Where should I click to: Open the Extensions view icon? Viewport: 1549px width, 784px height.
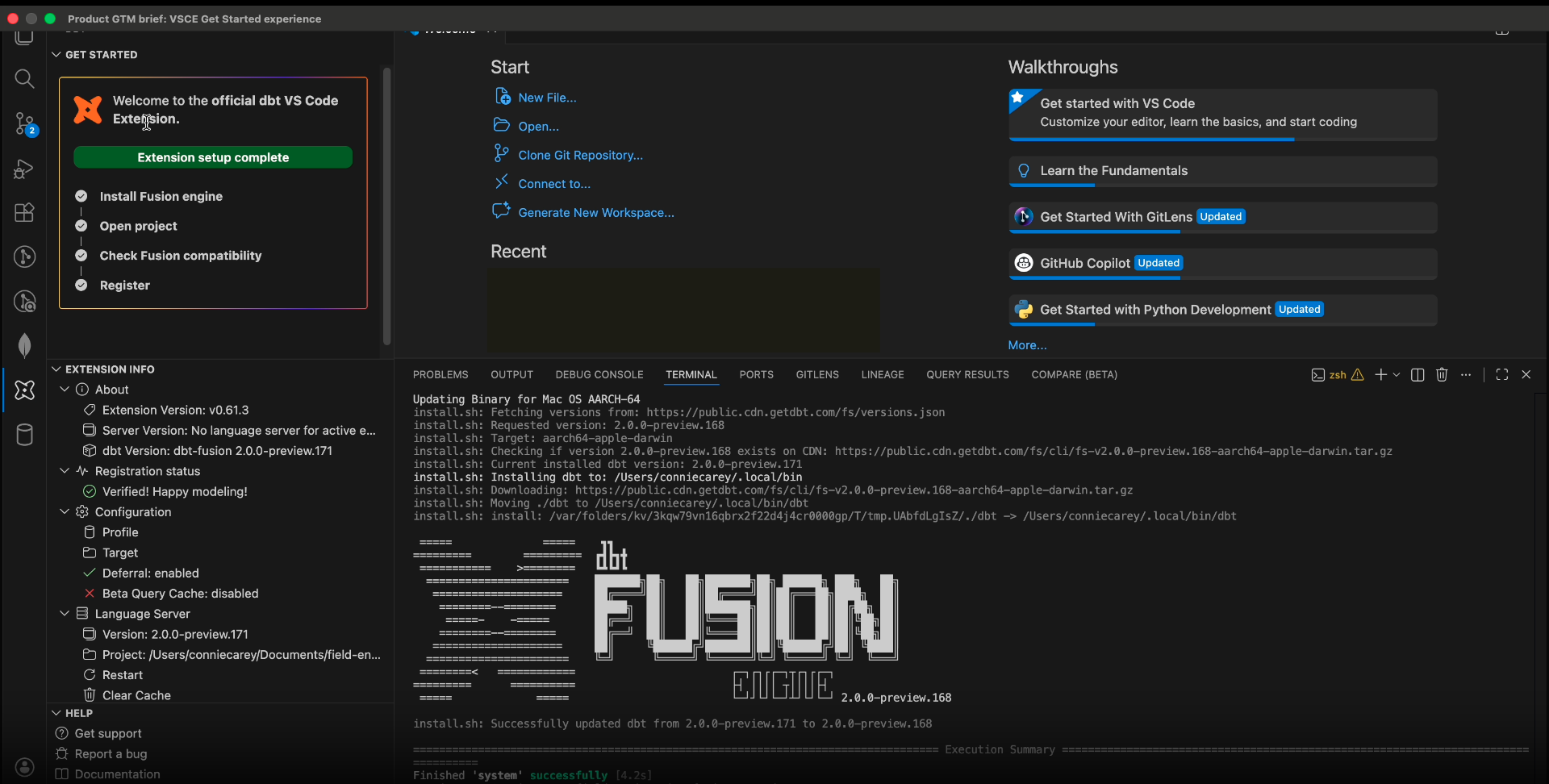coord(24,213)
